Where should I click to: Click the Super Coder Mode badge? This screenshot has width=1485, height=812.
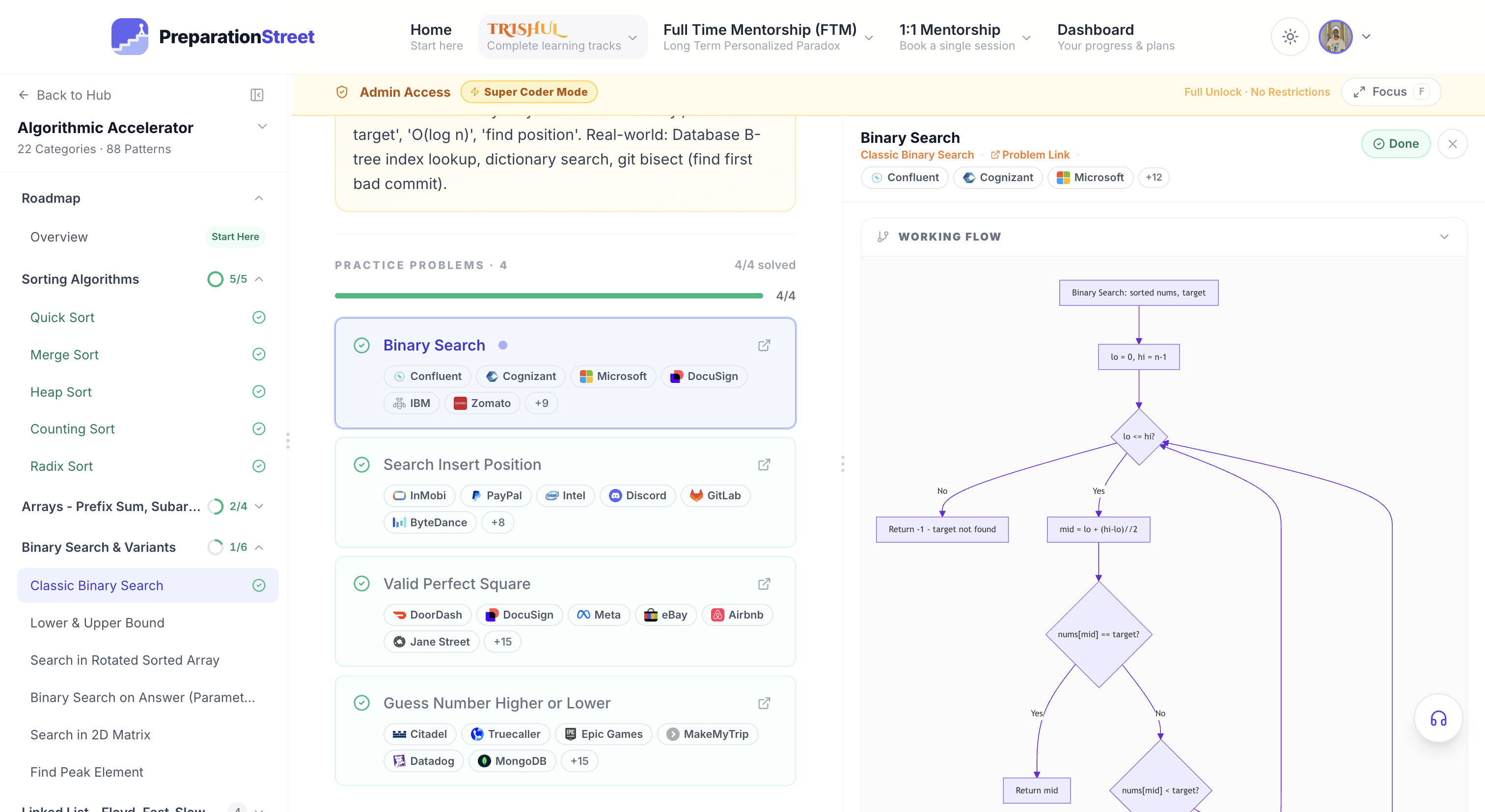click(x=528, y=92)
